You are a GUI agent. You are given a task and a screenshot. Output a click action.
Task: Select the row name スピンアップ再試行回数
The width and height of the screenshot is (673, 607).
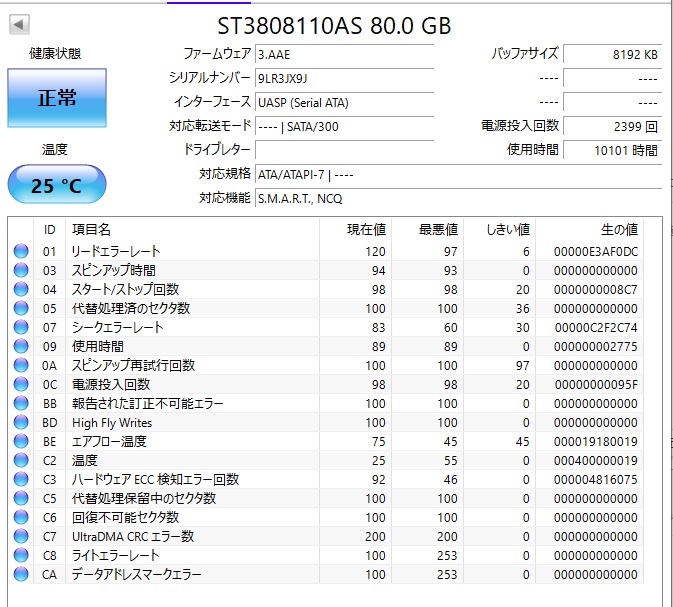(133, 365)
